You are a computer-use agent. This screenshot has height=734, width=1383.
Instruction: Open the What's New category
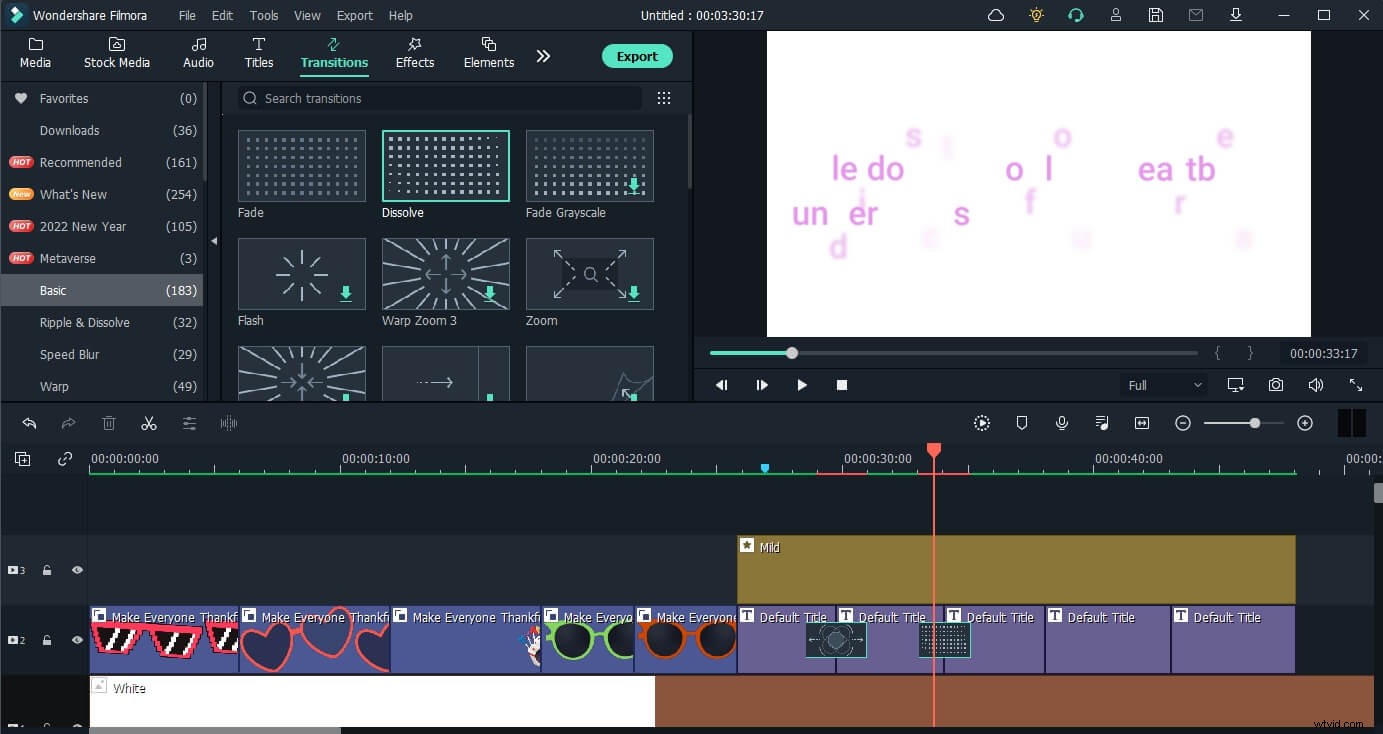(102, 194)
